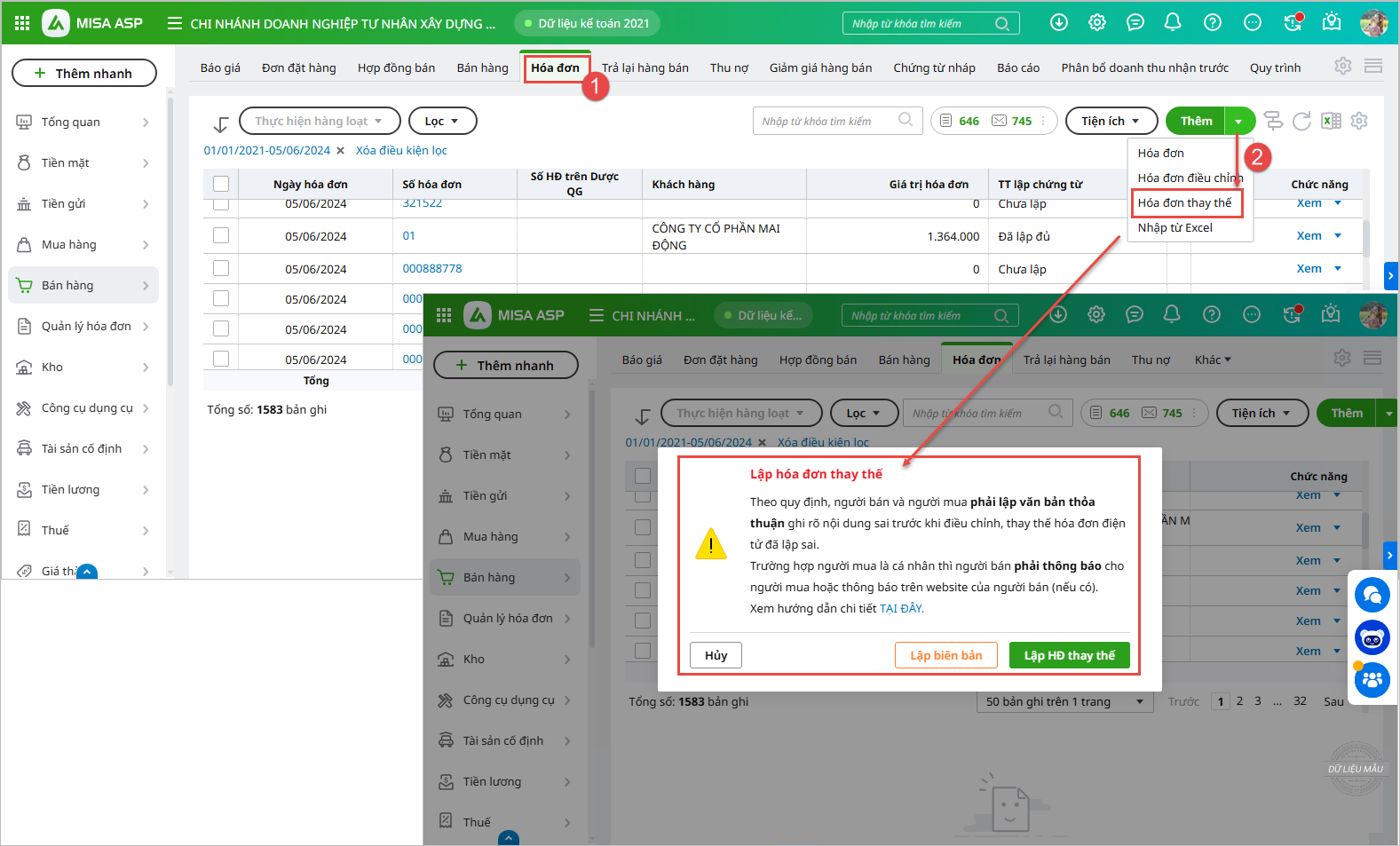The height and width of the screenshot is (846, 1400).
Task: Open the Bán hàng tab in top window
Action: point(482,67)
